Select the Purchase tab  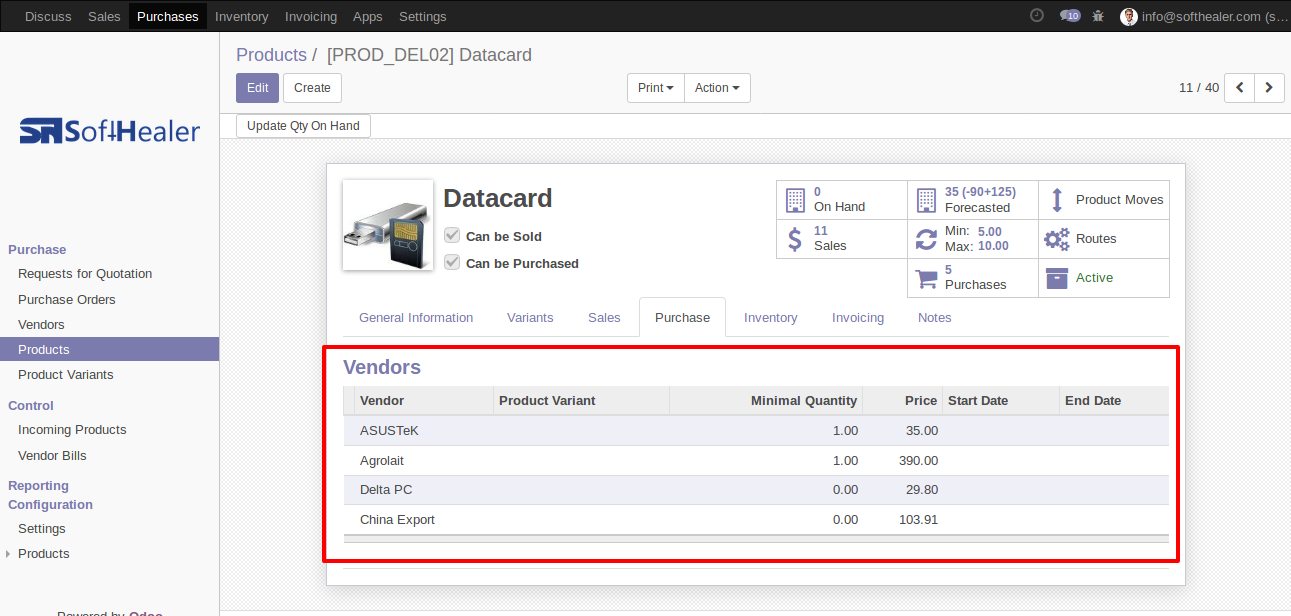pos(682,318)
